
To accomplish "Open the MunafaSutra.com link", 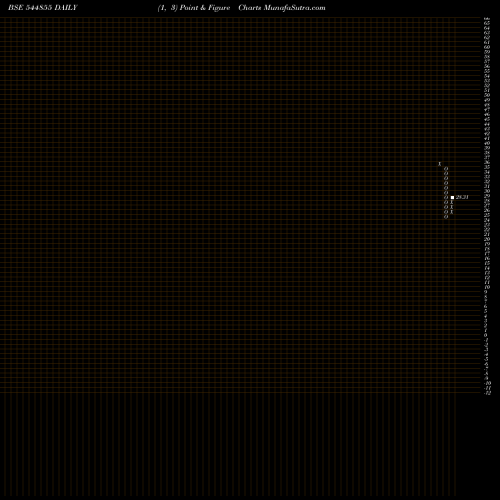I will [295, 8].
